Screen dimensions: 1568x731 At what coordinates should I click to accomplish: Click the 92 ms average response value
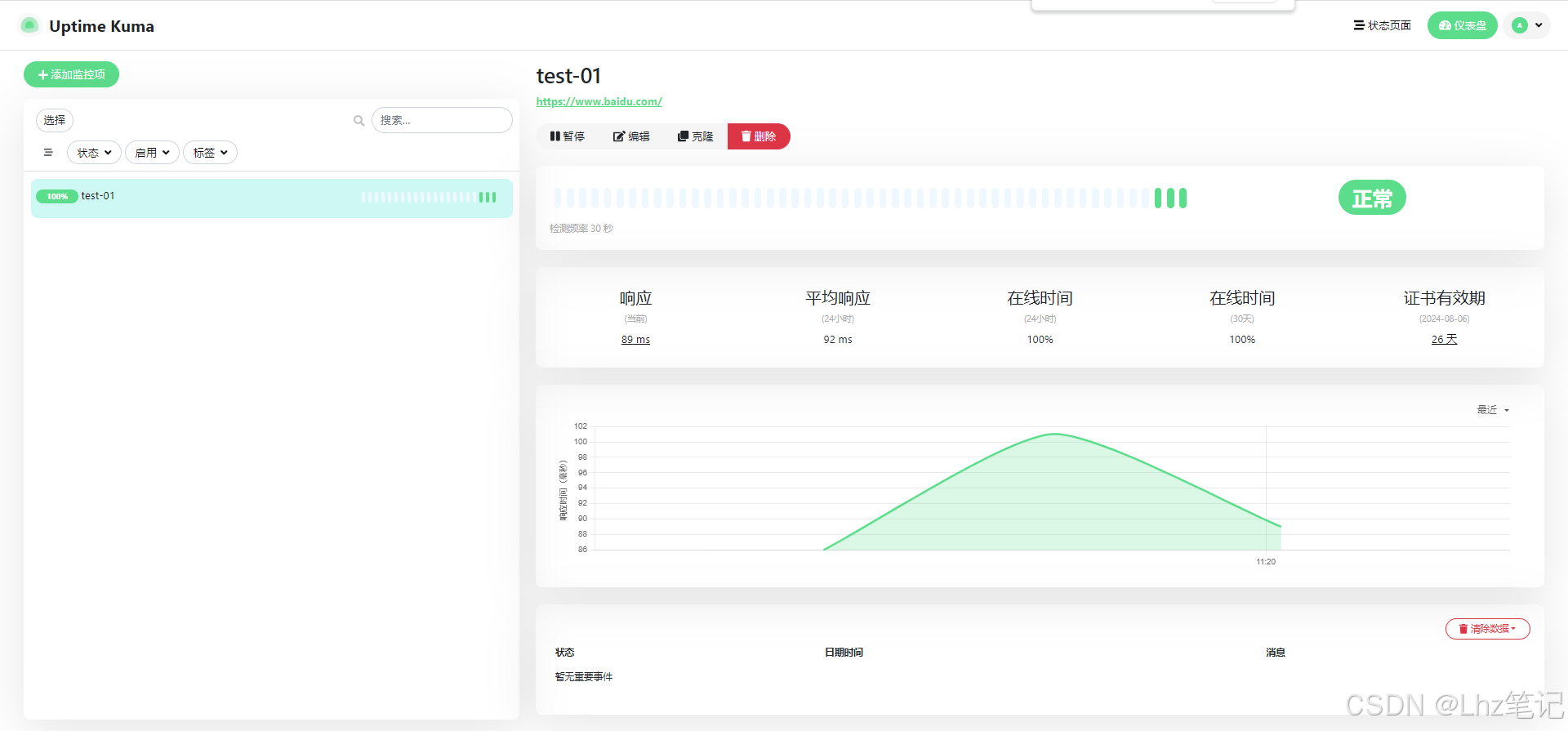coord(838,340)
